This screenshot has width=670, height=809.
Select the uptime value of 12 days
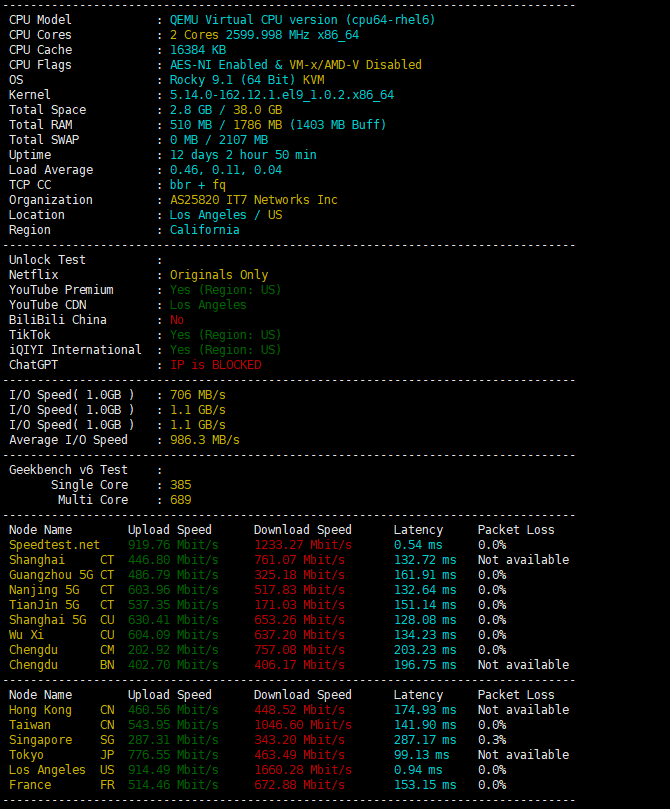click(x=242, y=155)
